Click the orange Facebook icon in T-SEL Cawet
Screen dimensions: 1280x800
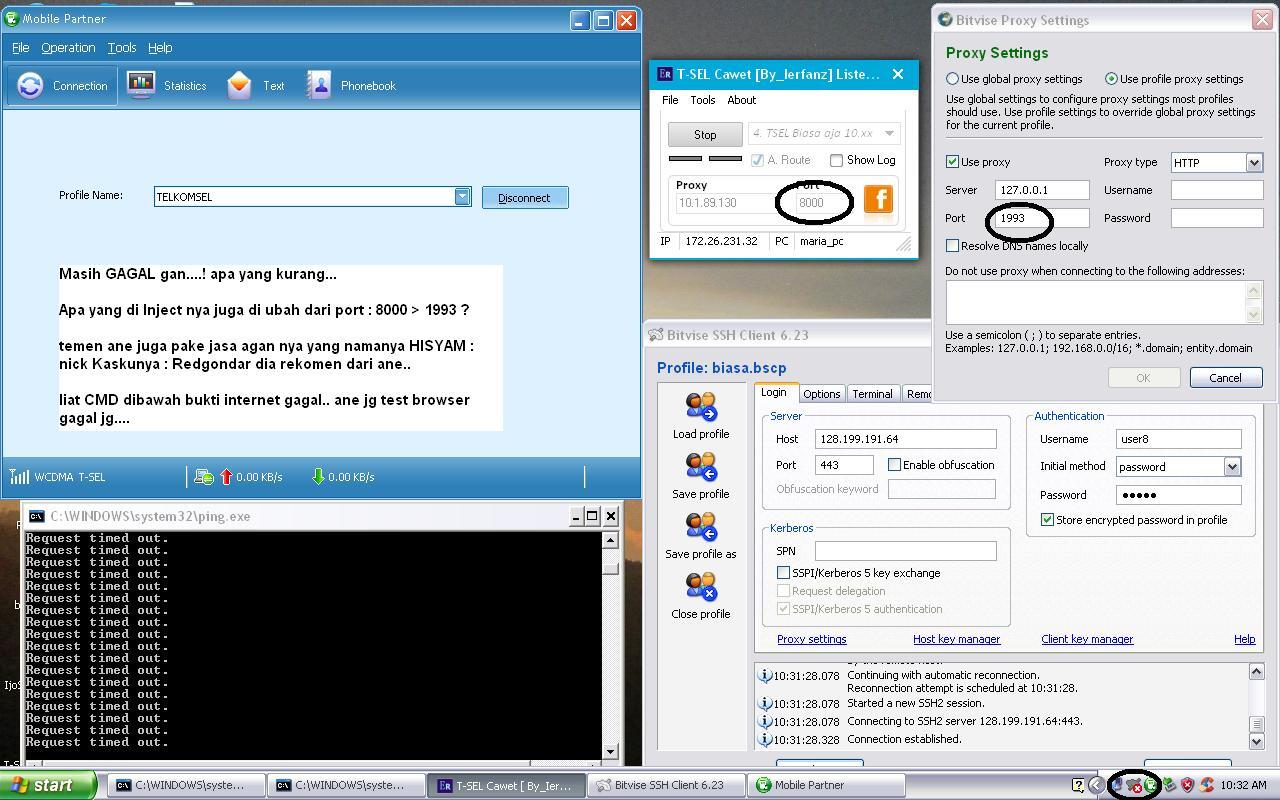878,199
